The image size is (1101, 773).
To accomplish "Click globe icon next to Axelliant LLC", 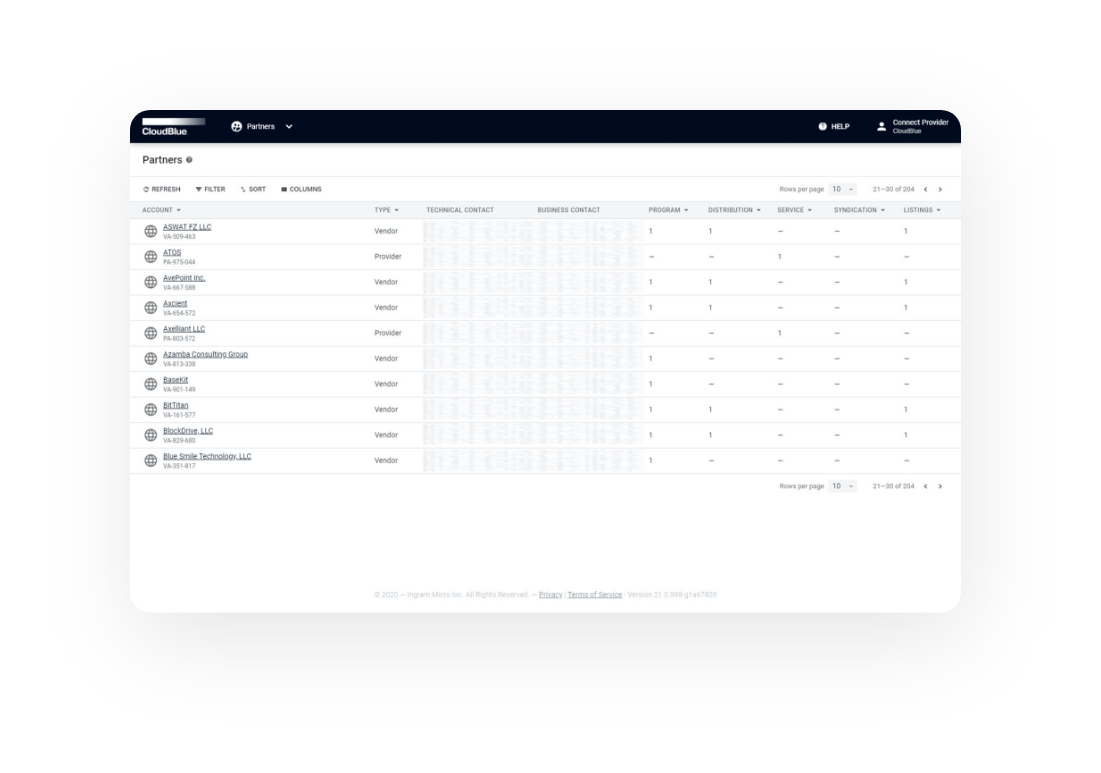I will pyautogui.click(x=150, y=333).
